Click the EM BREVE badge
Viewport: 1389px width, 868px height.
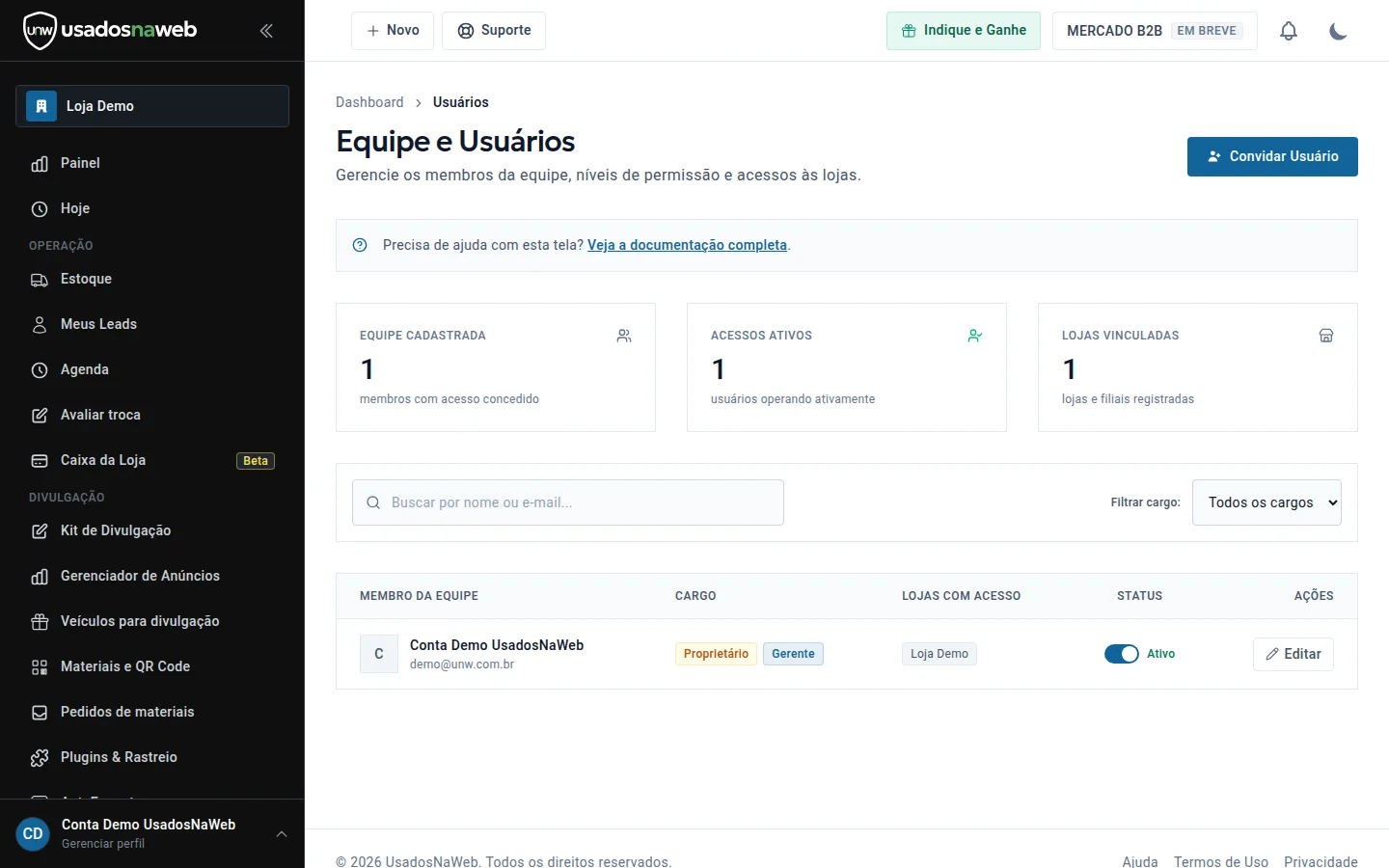click(1207, 31)
